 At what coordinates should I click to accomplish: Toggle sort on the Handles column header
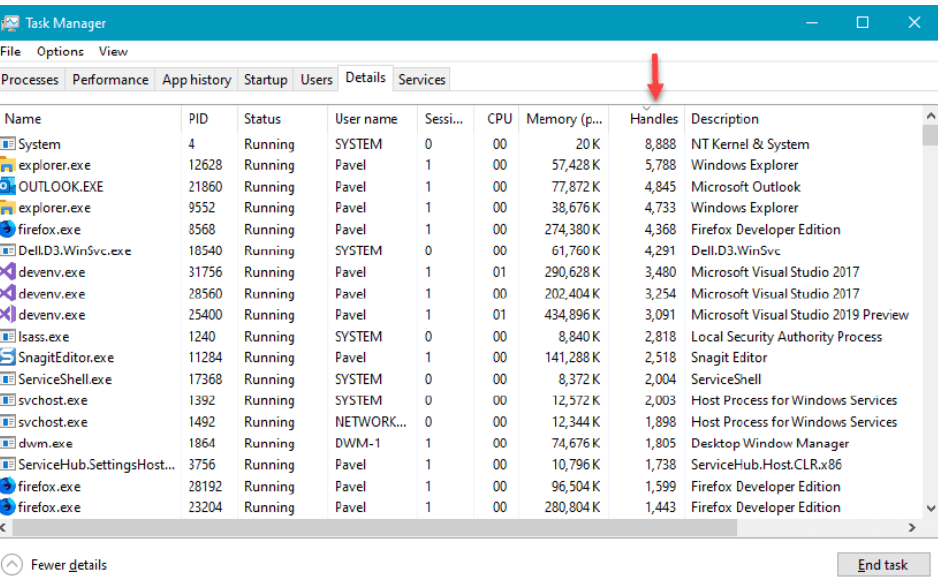coord(647,119)
